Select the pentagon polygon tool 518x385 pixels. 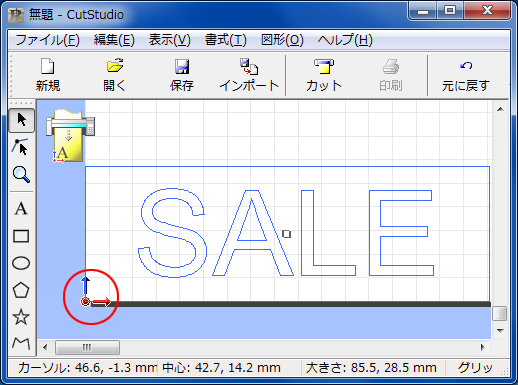[21, 290]
